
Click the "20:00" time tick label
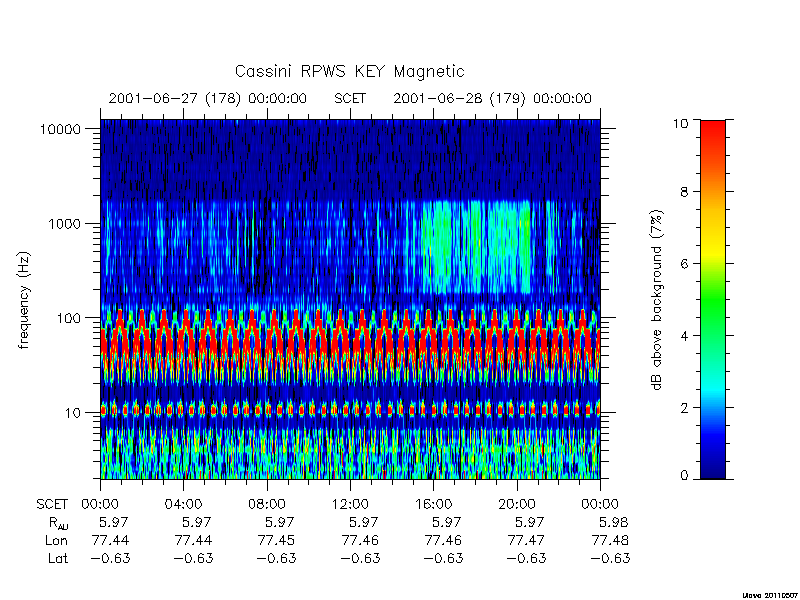(x=516, y=505)
